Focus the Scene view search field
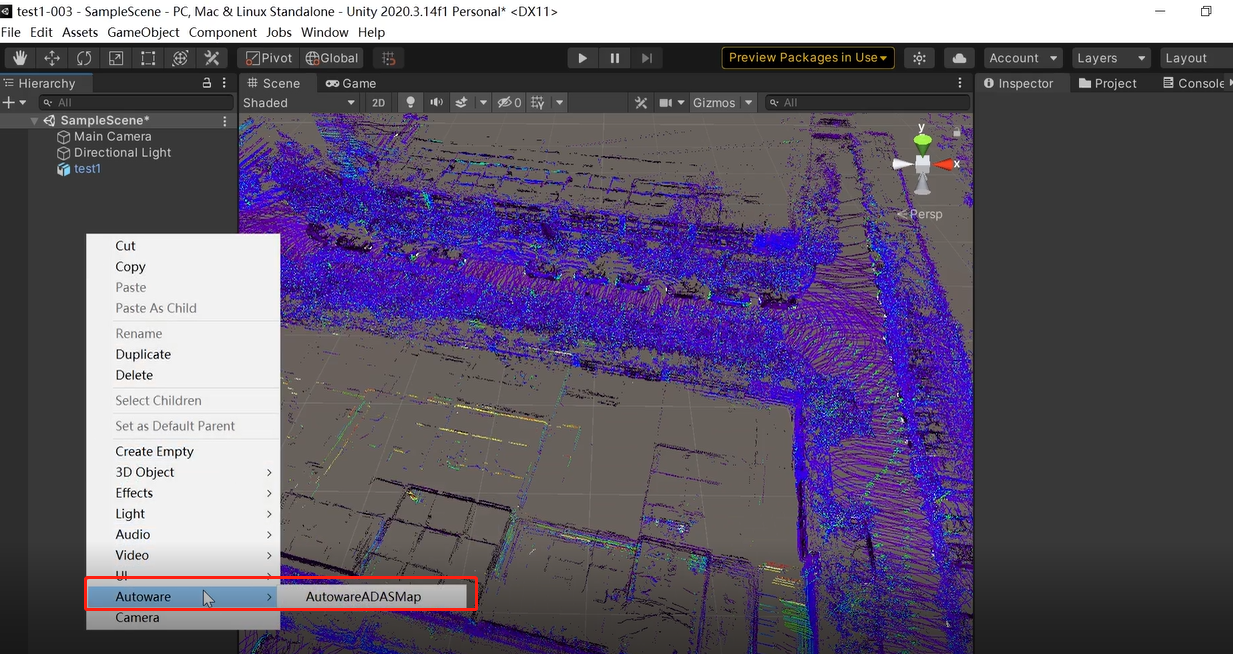The height and width of the screenshot is (654, 1233). (867, 102)
